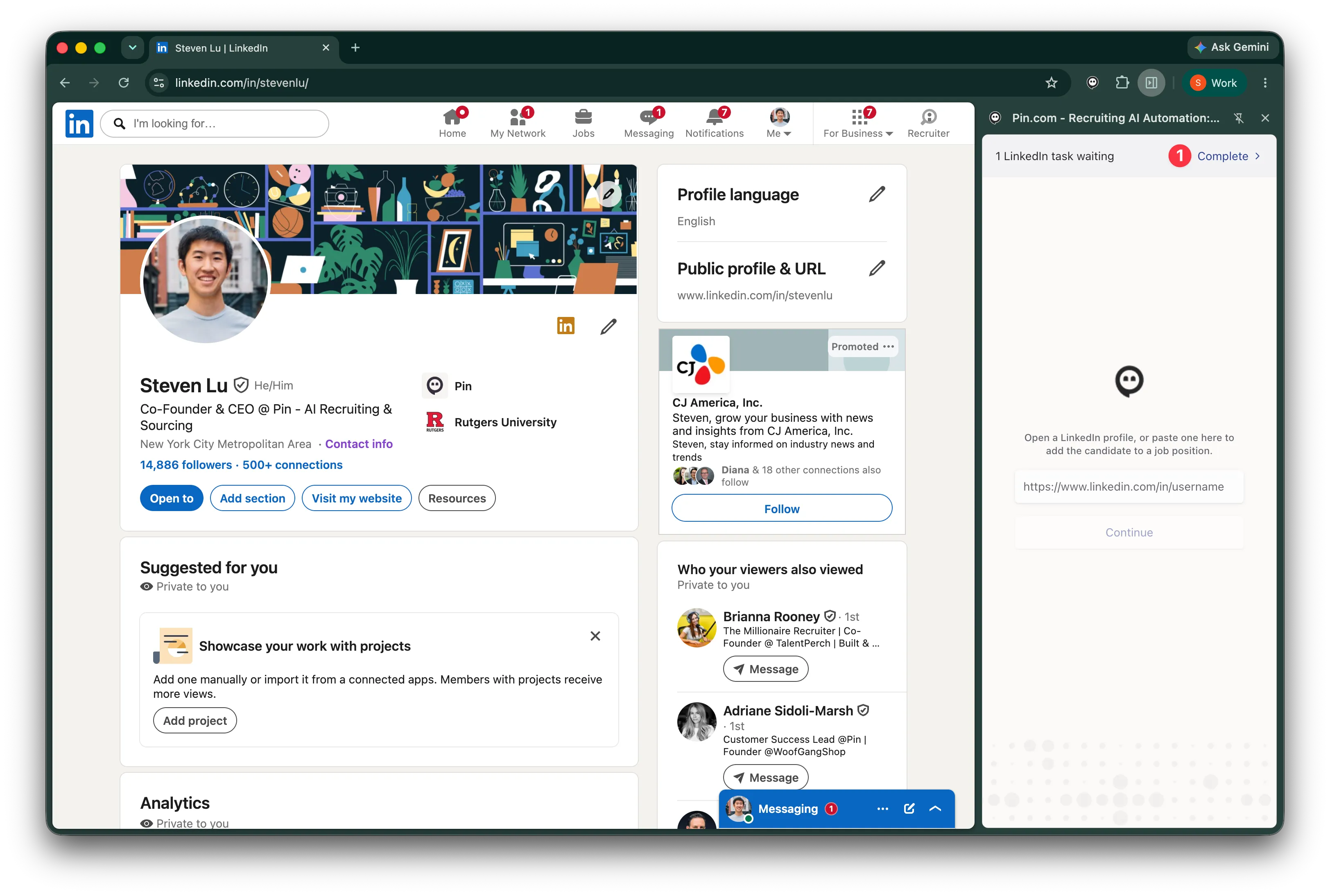Open the Home feed icon
This screenshot has height=896, width=1330.
point(452,123)
